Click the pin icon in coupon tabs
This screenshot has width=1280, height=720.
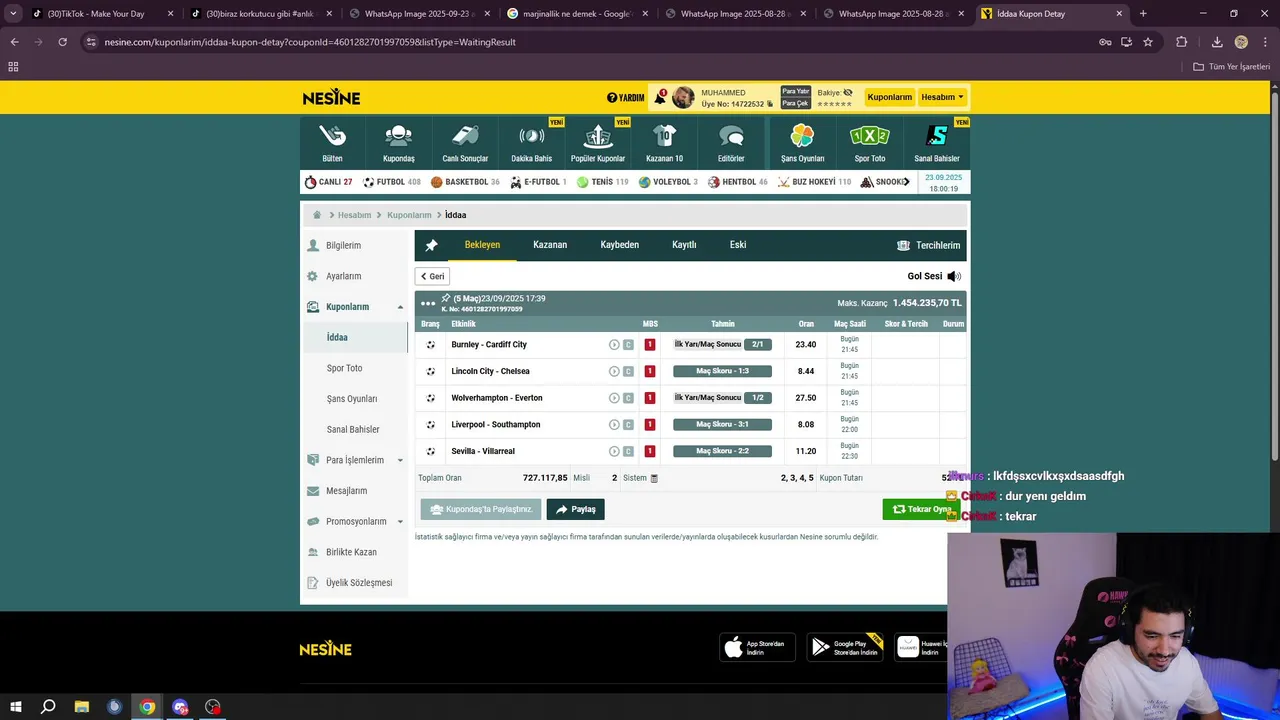pos(431,245)
